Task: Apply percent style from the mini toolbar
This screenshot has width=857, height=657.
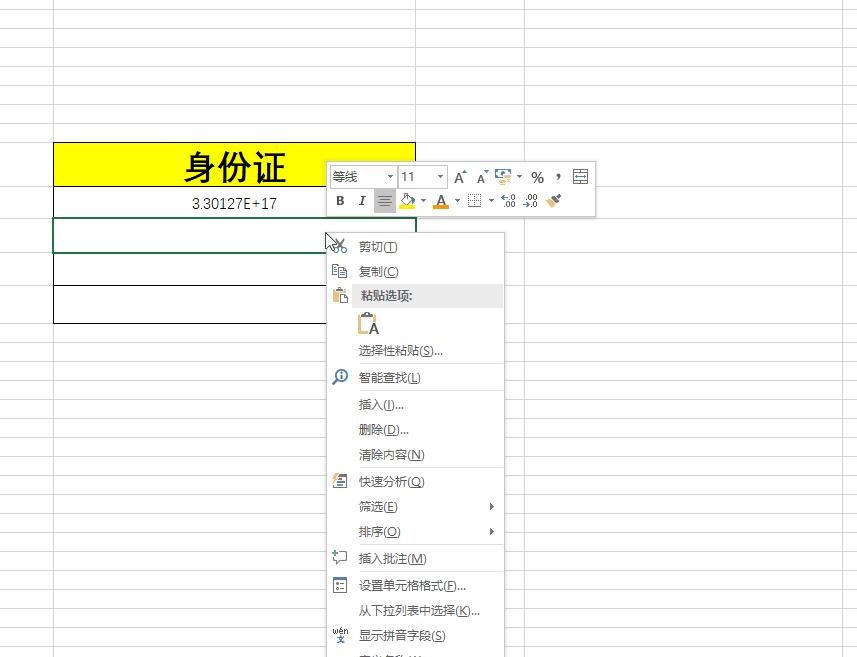Action: 536,176
